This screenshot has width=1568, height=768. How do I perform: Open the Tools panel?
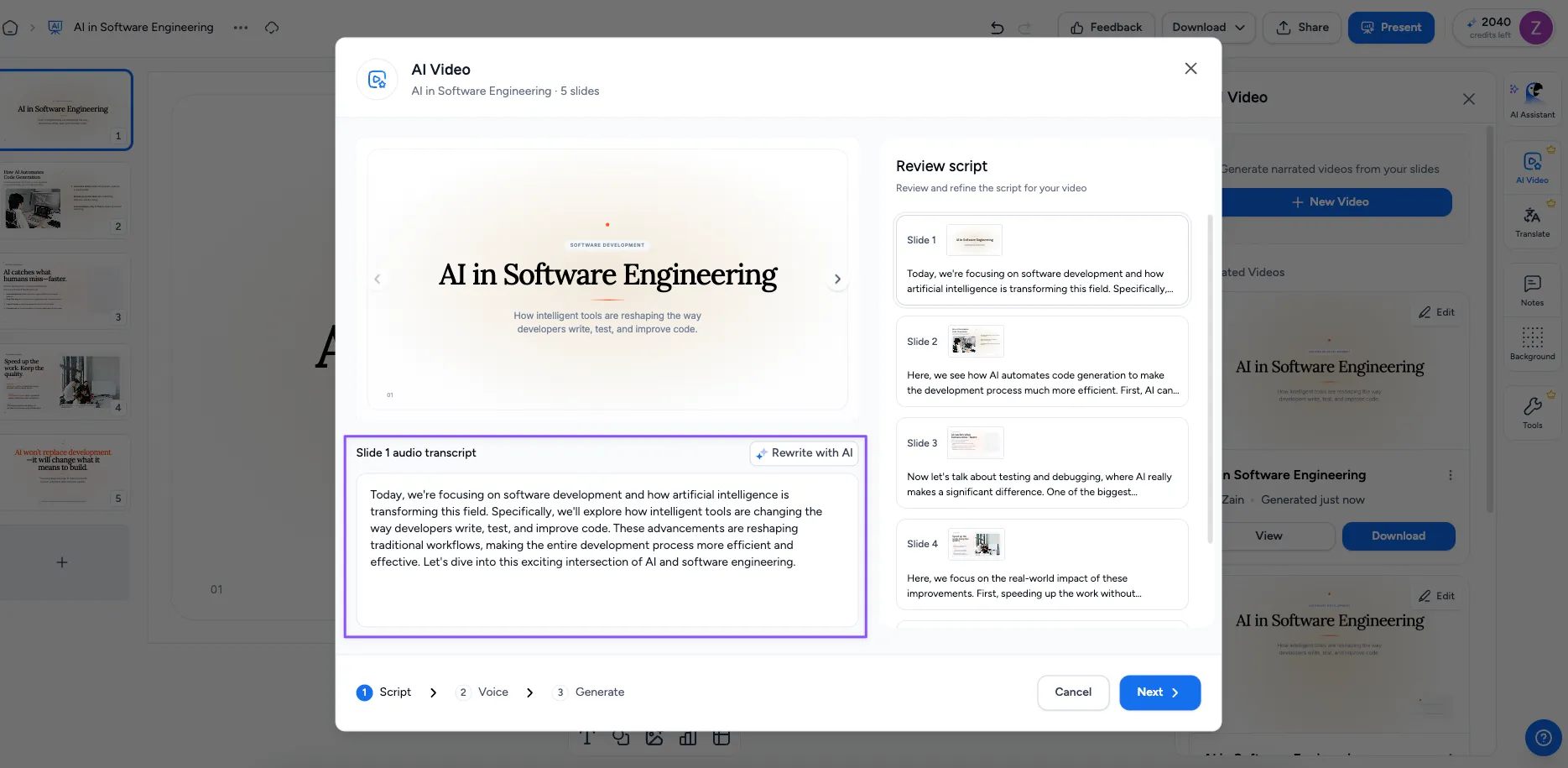[1532, 413]
